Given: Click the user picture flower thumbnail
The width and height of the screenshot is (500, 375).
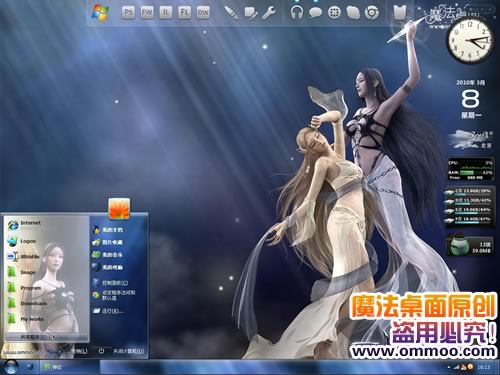Looking at the screenshot, I should tap(119, 209).
